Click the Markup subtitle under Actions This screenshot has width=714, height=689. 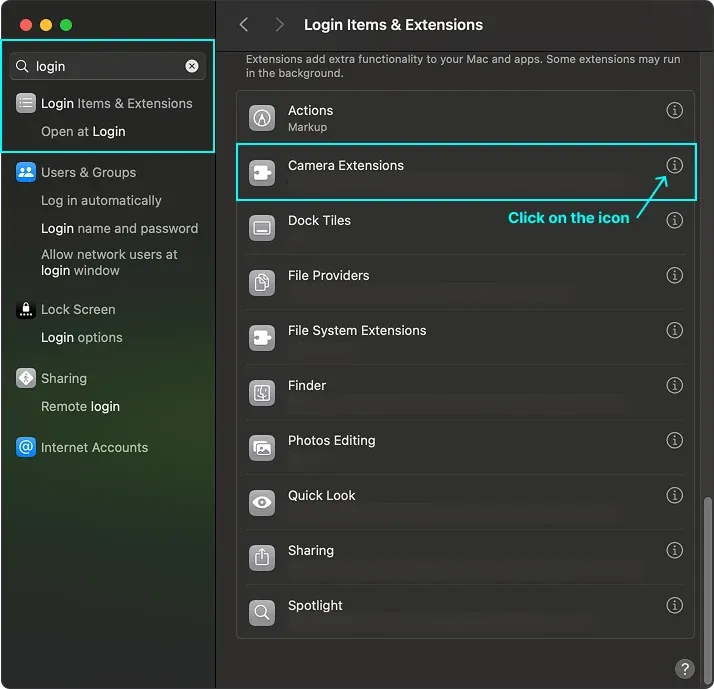tap(307, 127)
